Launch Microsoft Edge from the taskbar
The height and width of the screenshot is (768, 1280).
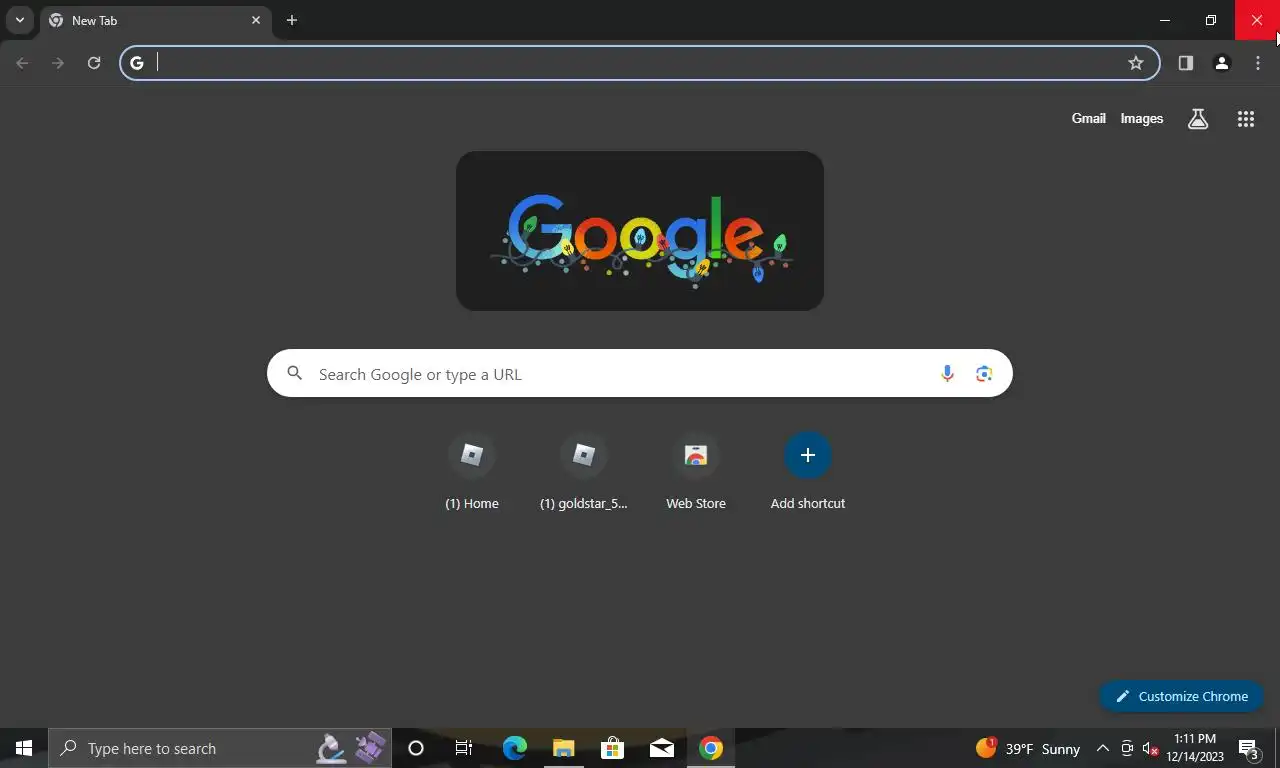pyautogui.click(x=514, y=748)
